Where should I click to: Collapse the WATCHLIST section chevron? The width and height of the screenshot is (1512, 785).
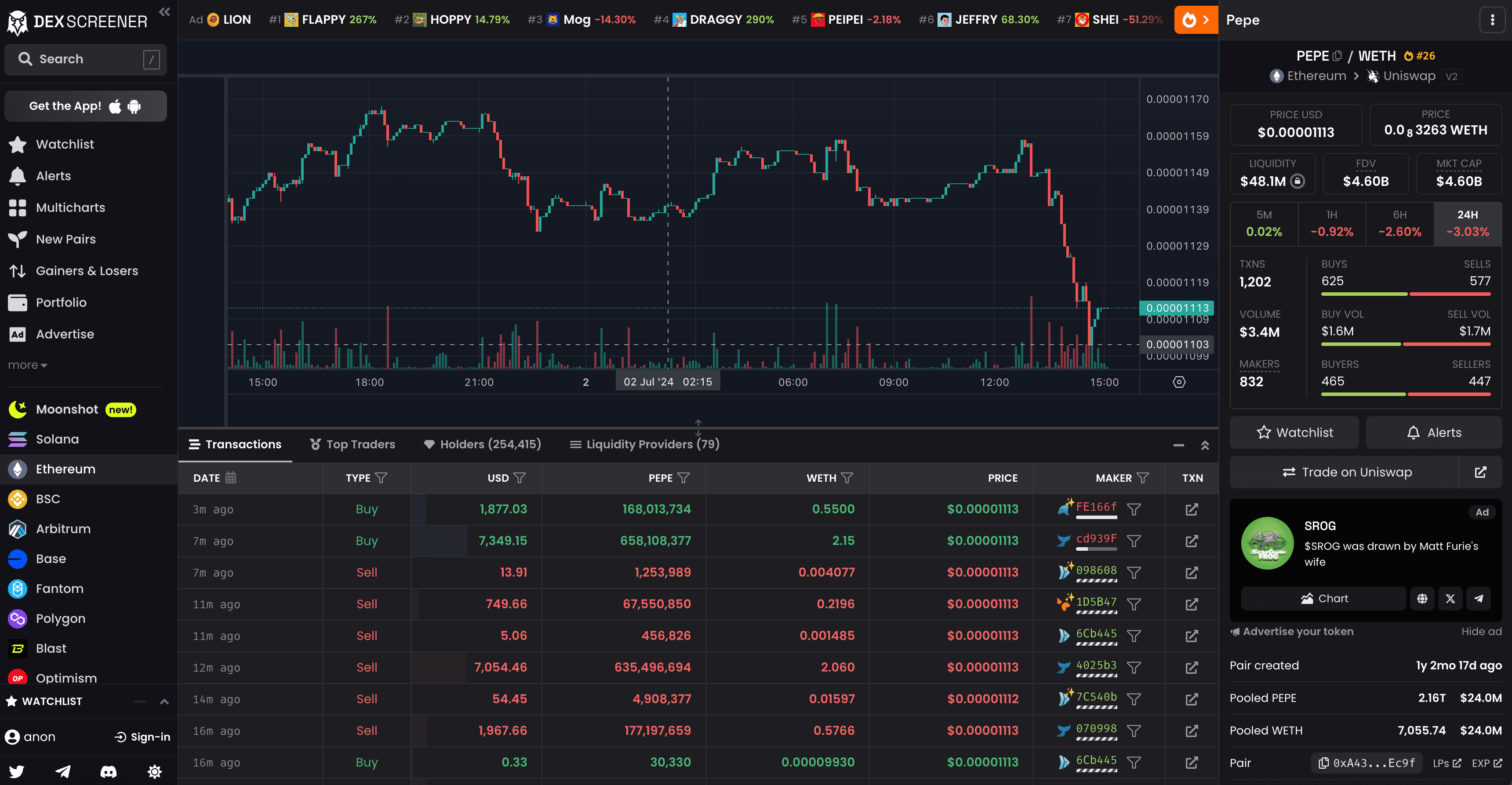(x=164, y=701)
